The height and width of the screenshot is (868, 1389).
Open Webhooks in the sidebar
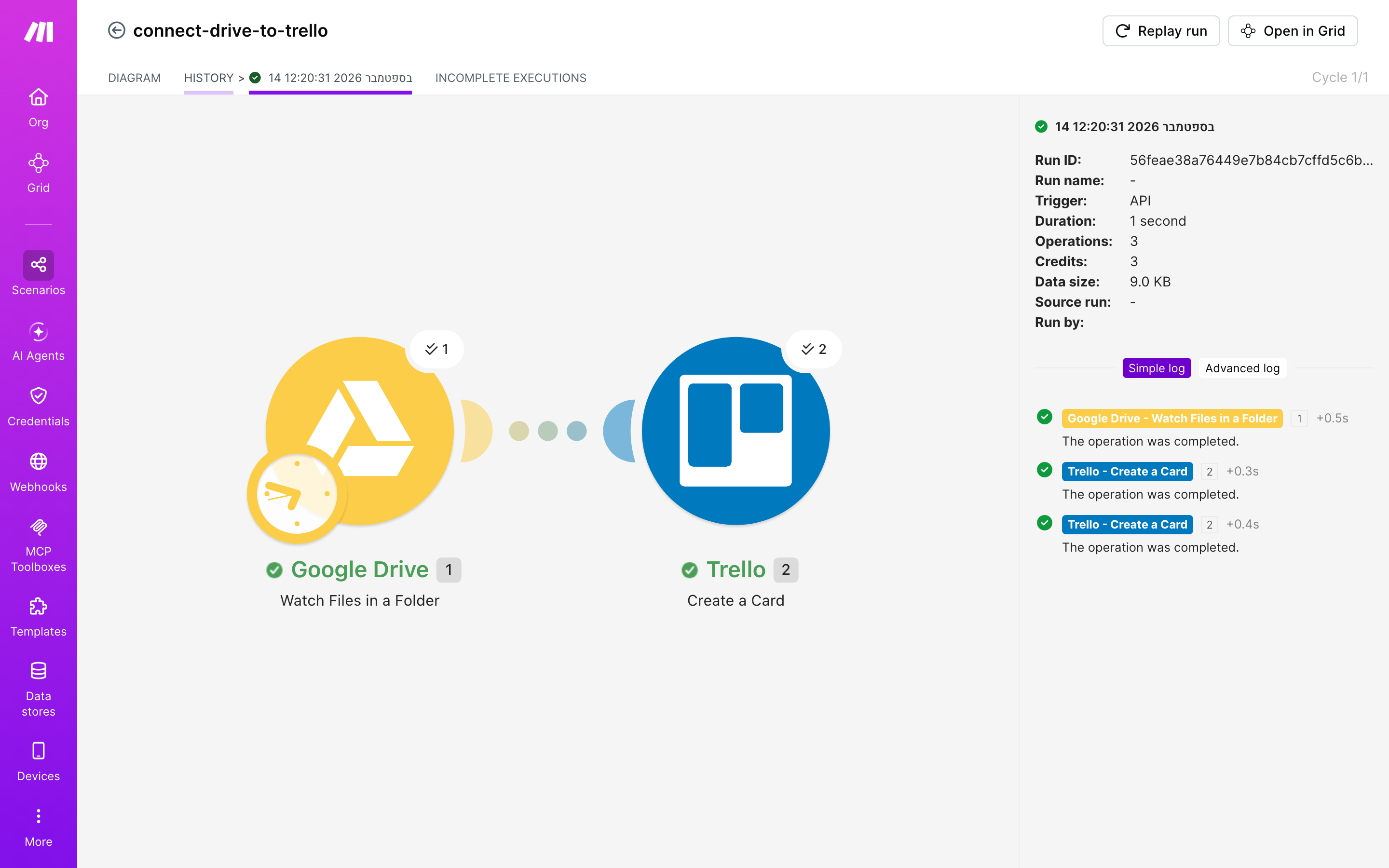pos(39,473)
